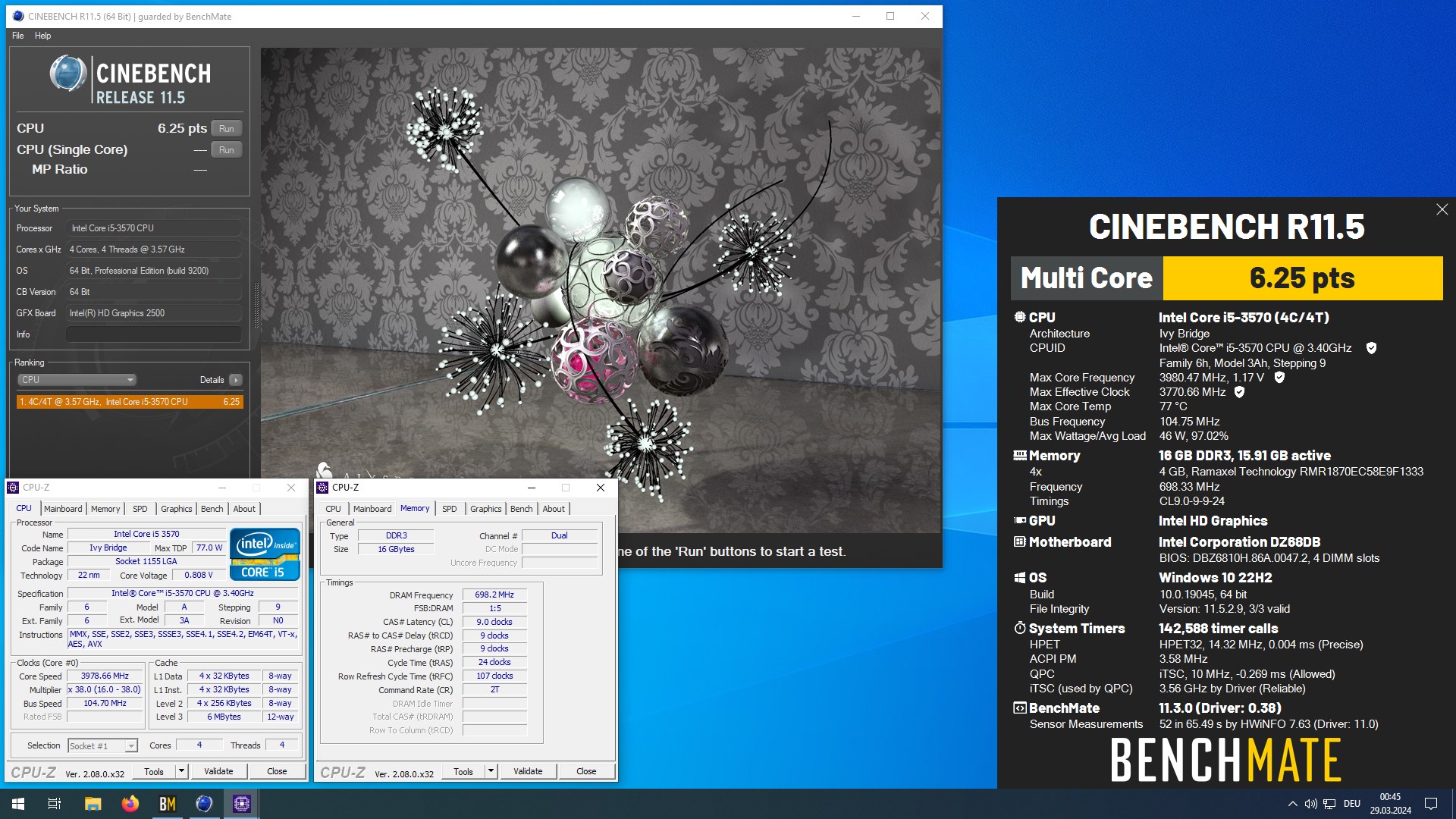This screenshot has height=819, width=1456.
Task: Click the Cinebench title bar icon
Action: (x=18, y=16)
